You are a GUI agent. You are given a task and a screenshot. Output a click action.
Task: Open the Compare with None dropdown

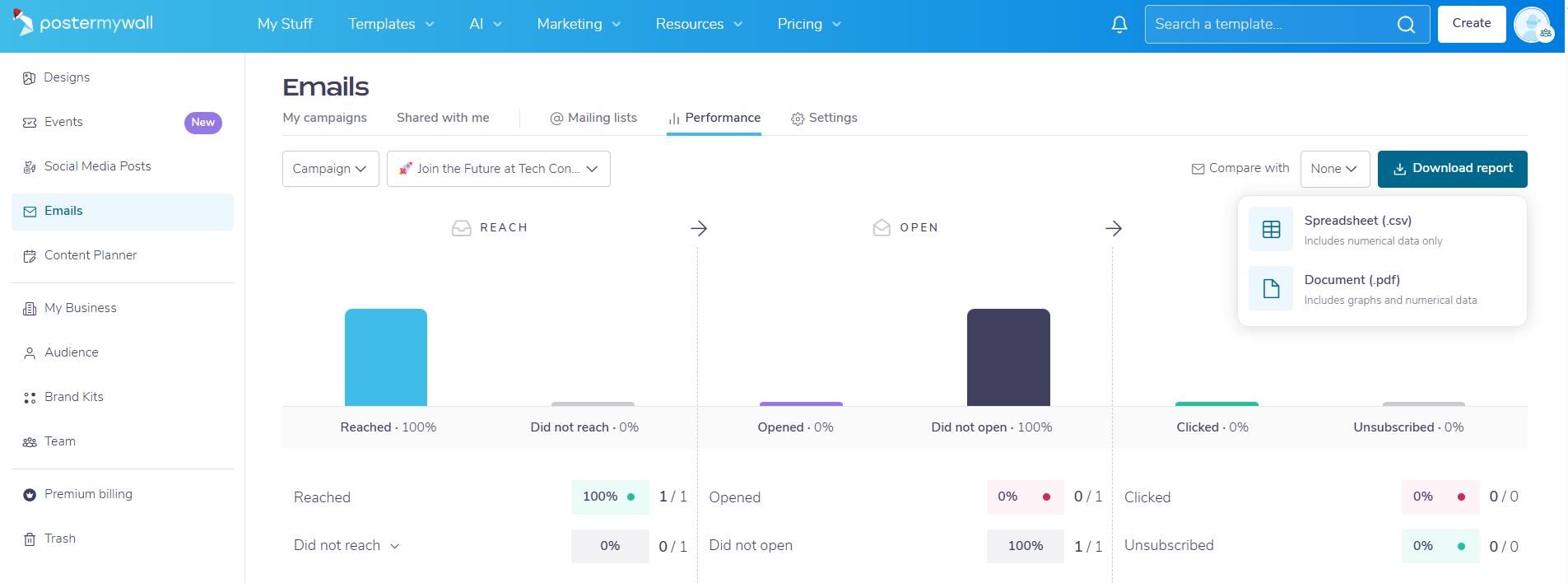coord(1335,169)
